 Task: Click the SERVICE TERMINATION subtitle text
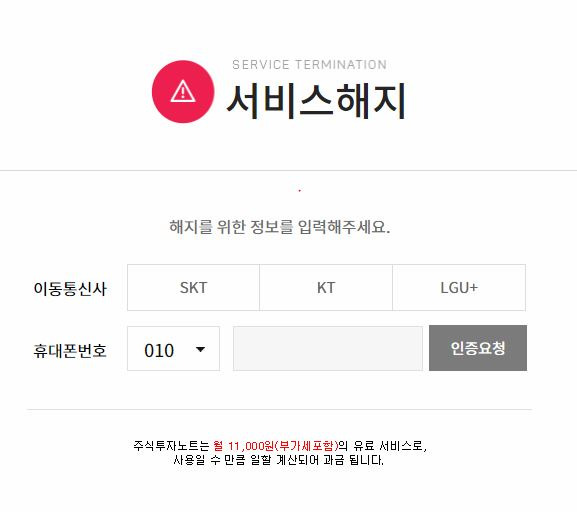point(309,65)
